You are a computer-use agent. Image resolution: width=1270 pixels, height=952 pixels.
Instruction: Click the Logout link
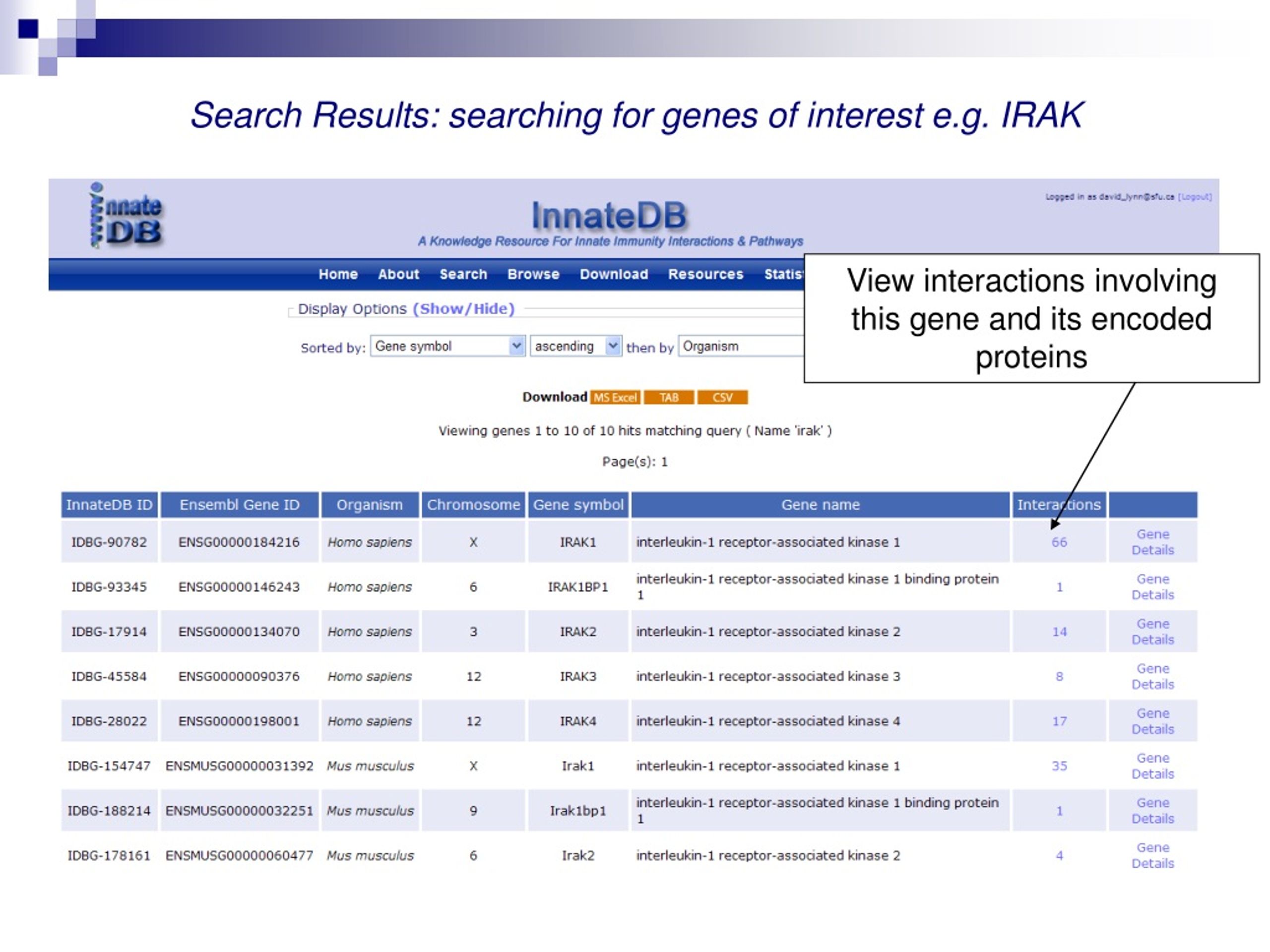1195,197
